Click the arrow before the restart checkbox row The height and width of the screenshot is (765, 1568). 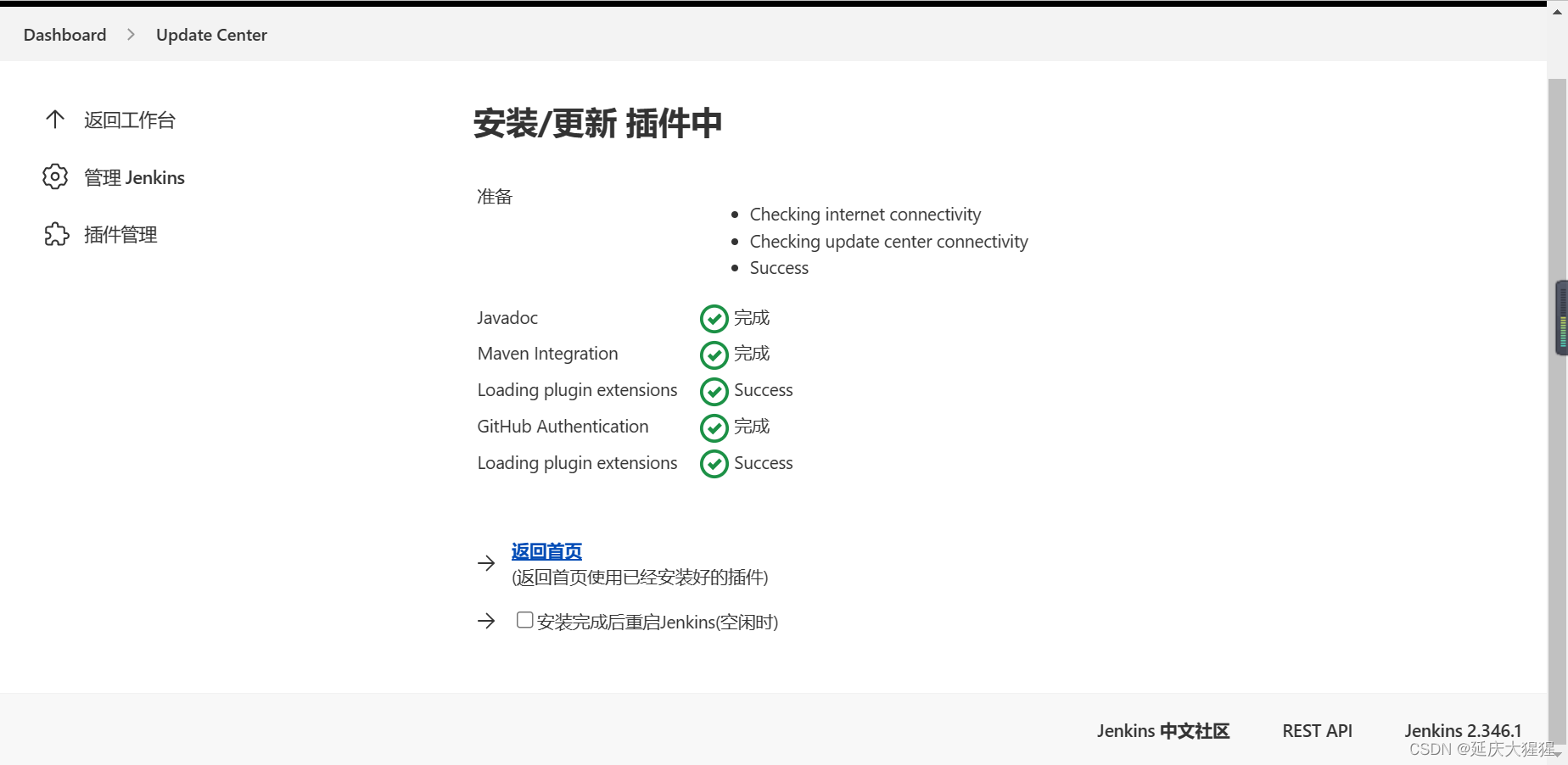tap(485, 621)
